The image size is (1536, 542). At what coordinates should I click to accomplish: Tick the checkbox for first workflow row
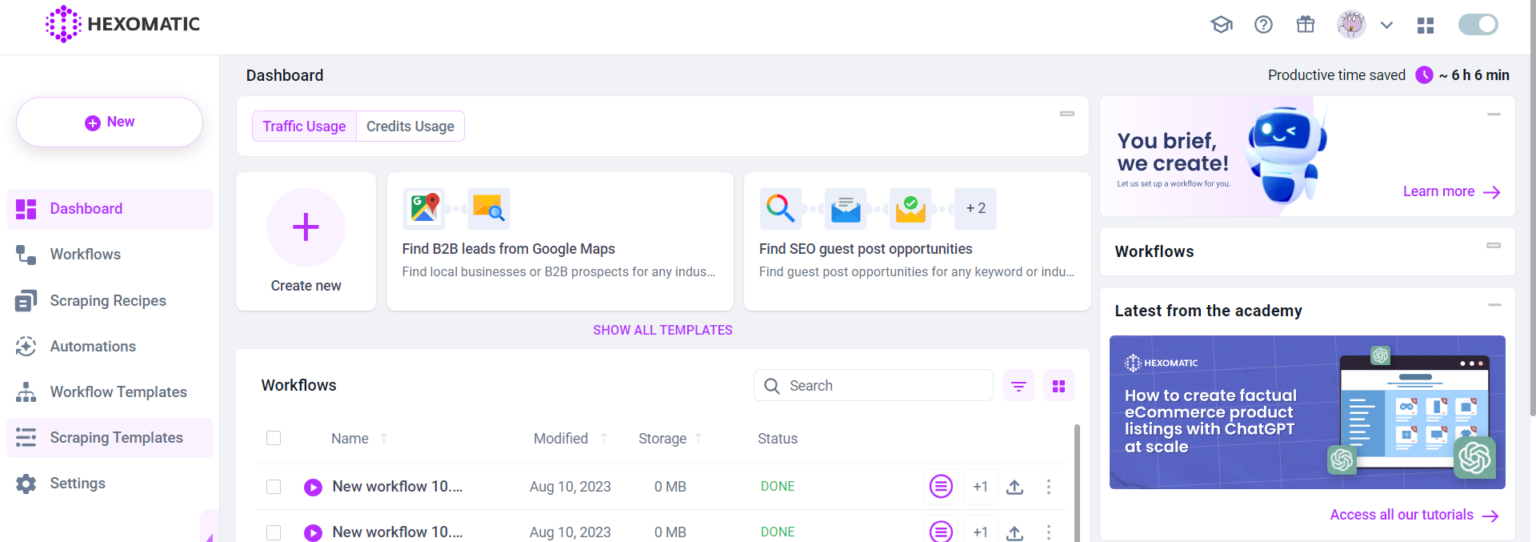[274, 487]
